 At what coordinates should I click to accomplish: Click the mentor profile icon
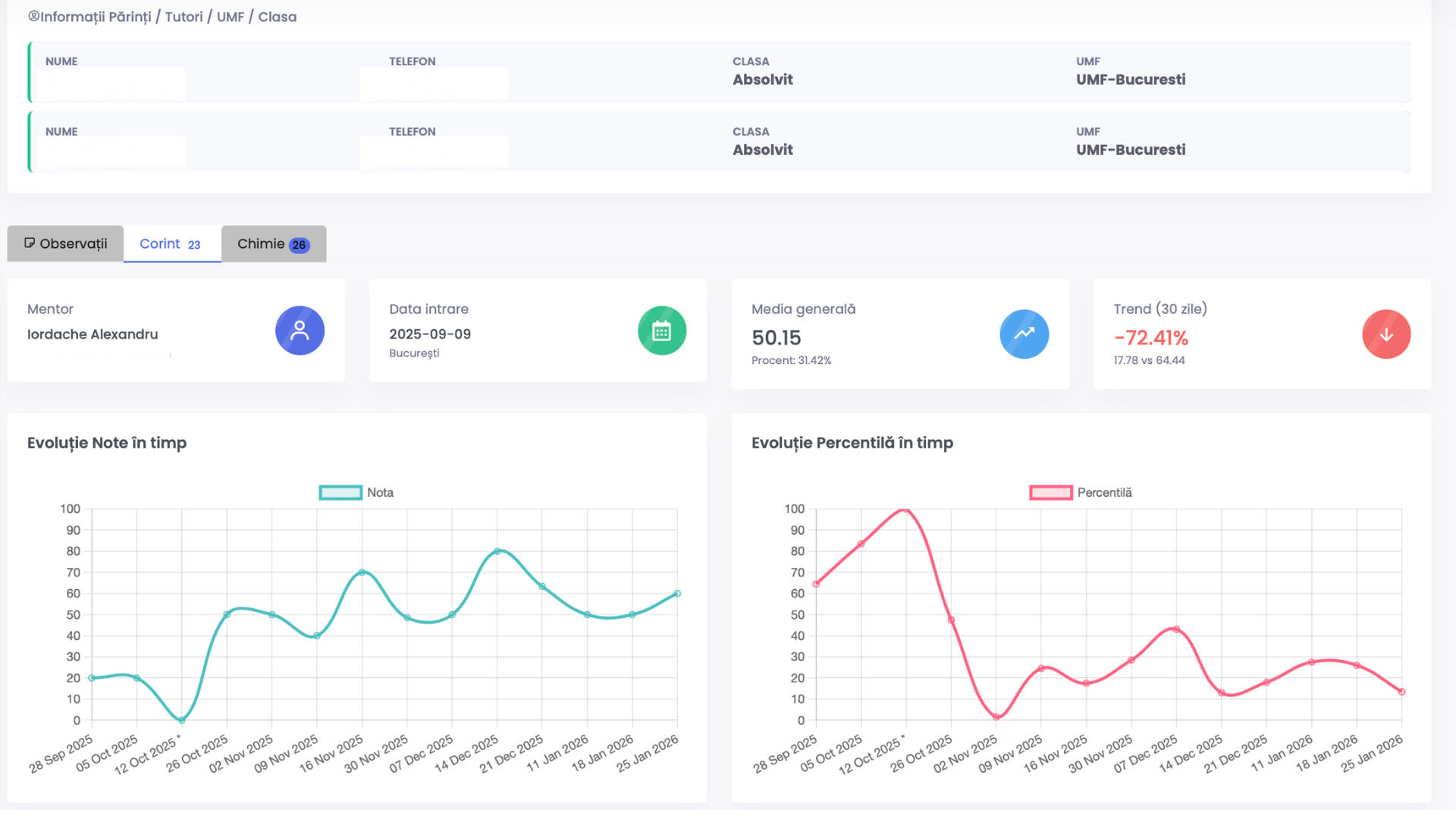(x=300, y=331)
